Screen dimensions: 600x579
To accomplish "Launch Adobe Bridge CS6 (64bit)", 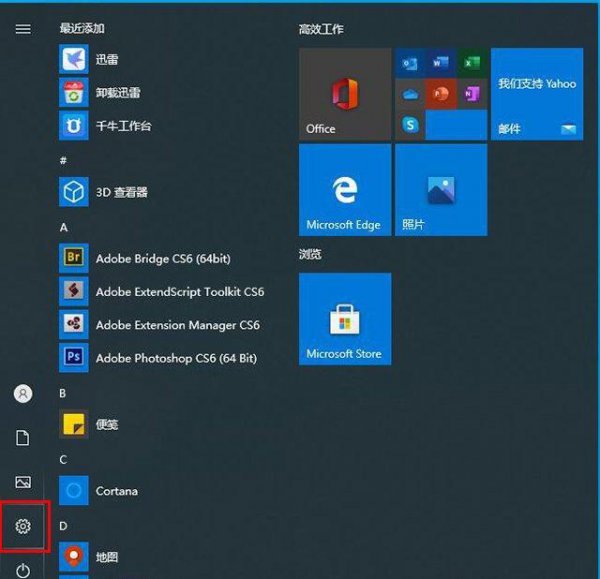I will tap(145, 258).
